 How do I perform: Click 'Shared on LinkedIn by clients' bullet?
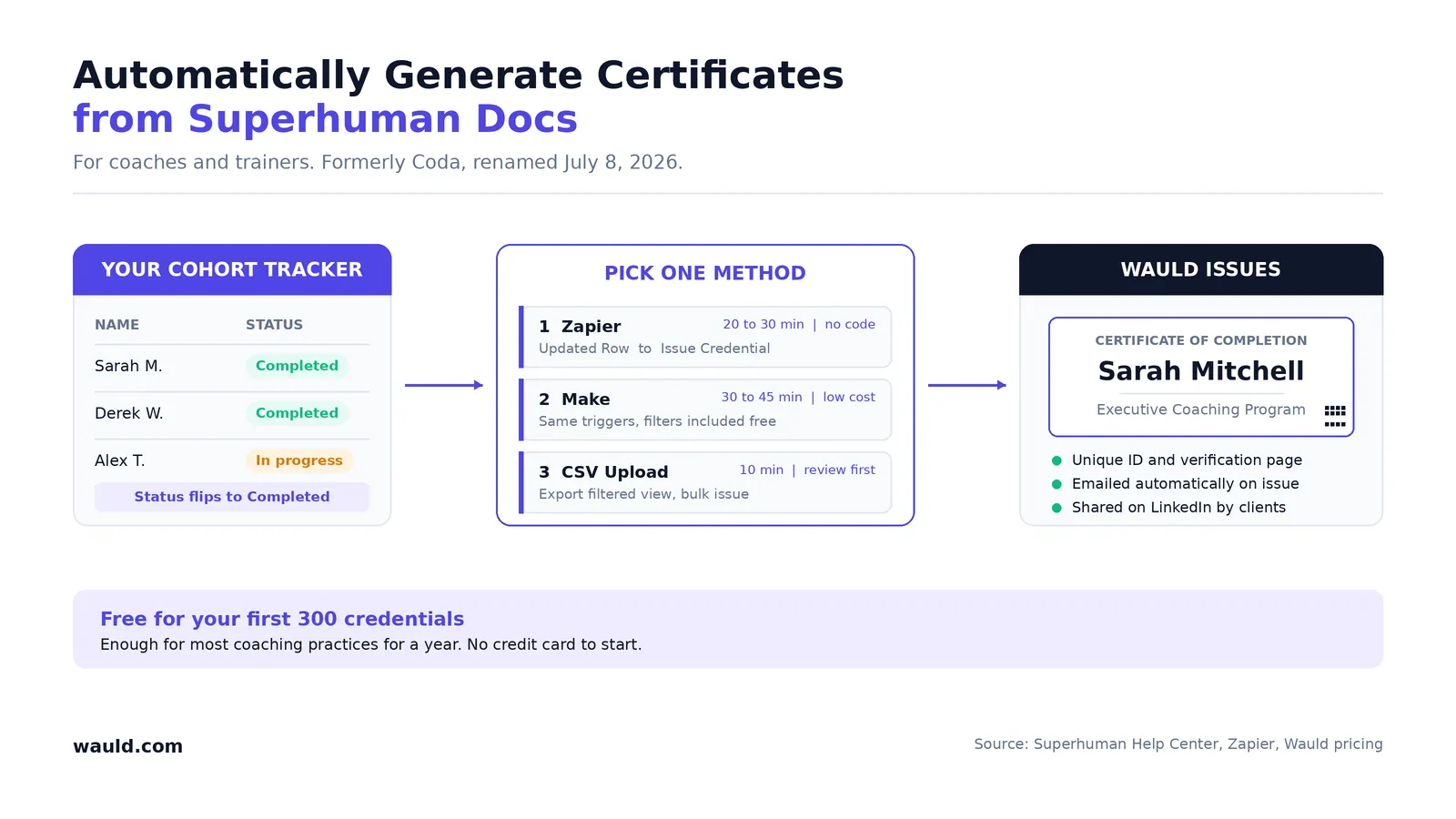pos(1178,508)
